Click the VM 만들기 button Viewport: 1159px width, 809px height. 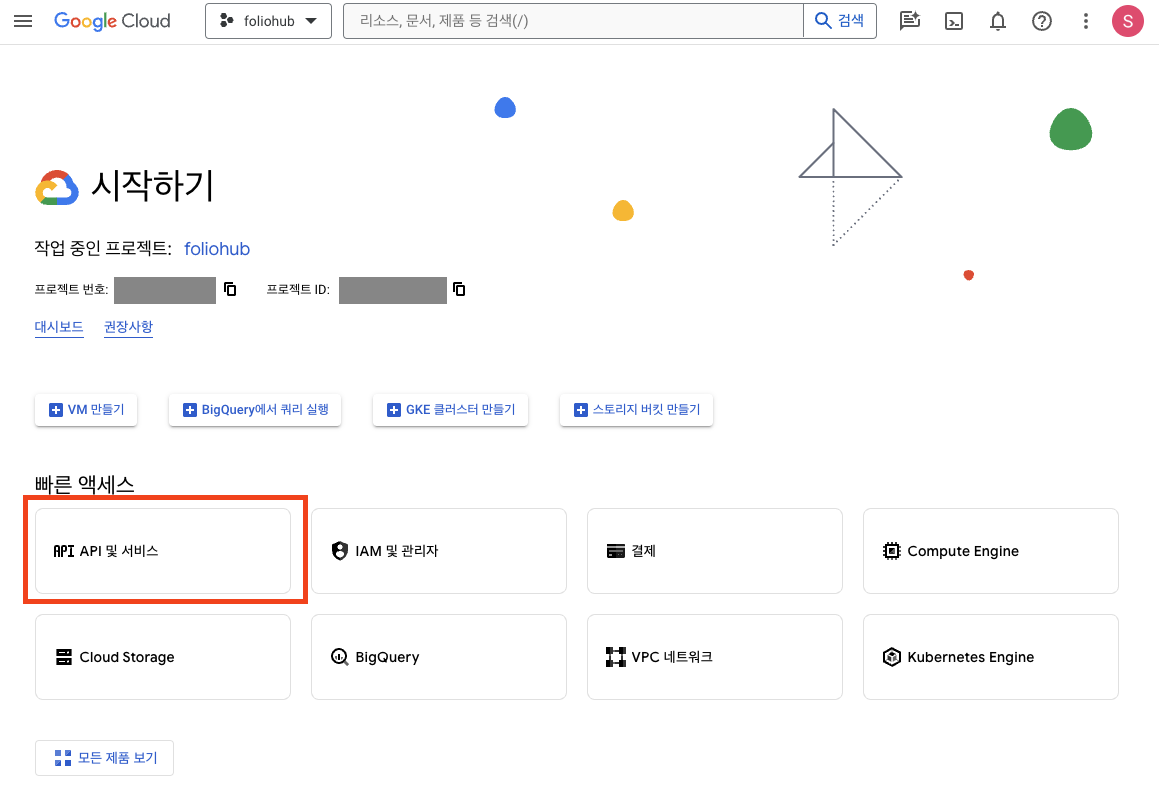coord(86,410)
